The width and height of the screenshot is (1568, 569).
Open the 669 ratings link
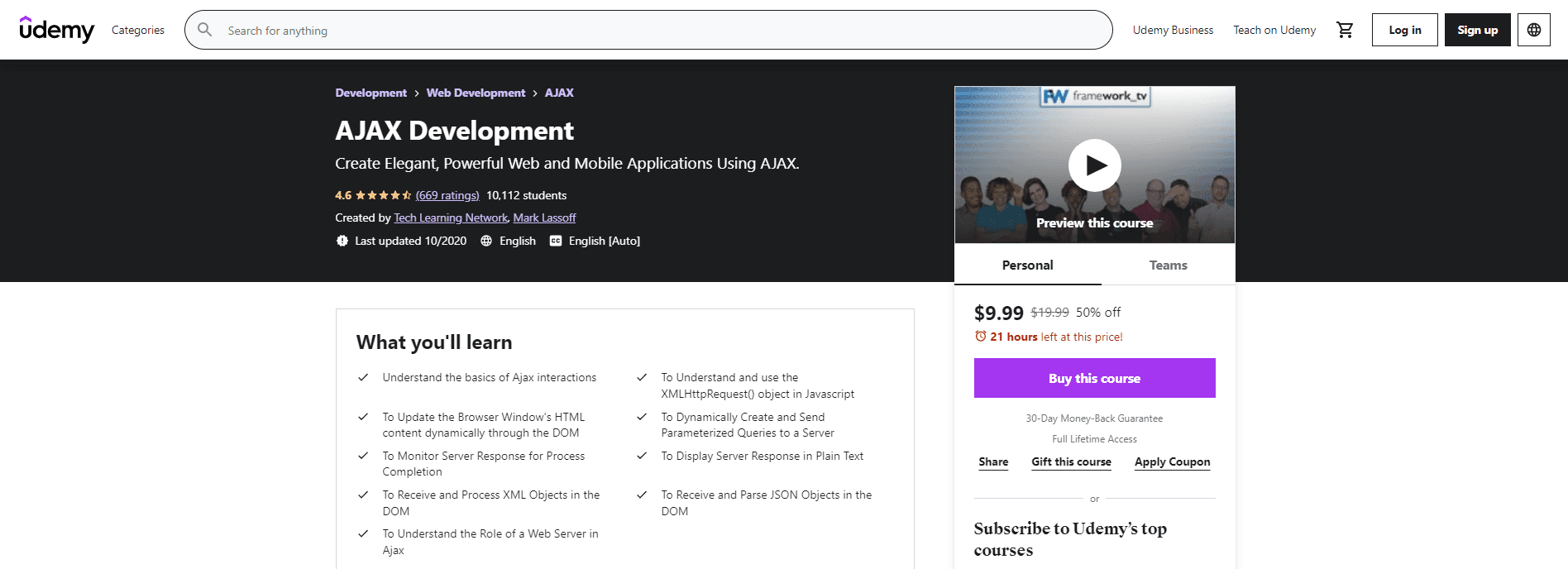447,195
